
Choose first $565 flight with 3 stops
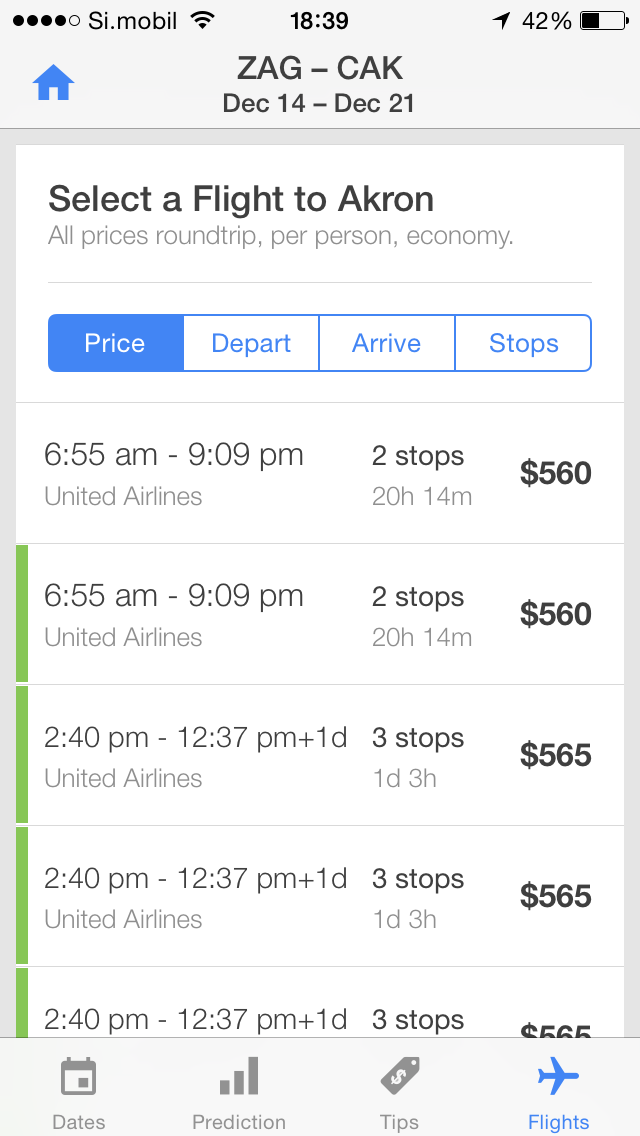(x=320, y=755)
